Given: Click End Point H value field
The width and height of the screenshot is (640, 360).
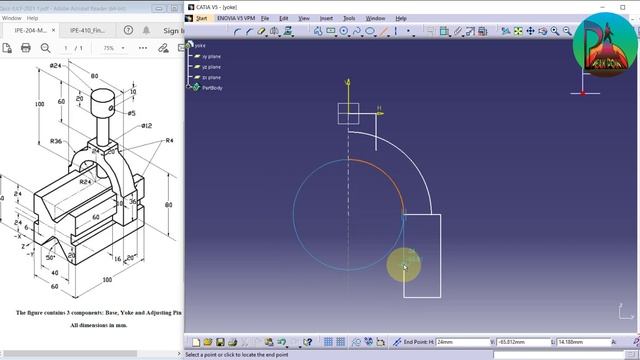Looking at the screenshot, I should point(462,342).
